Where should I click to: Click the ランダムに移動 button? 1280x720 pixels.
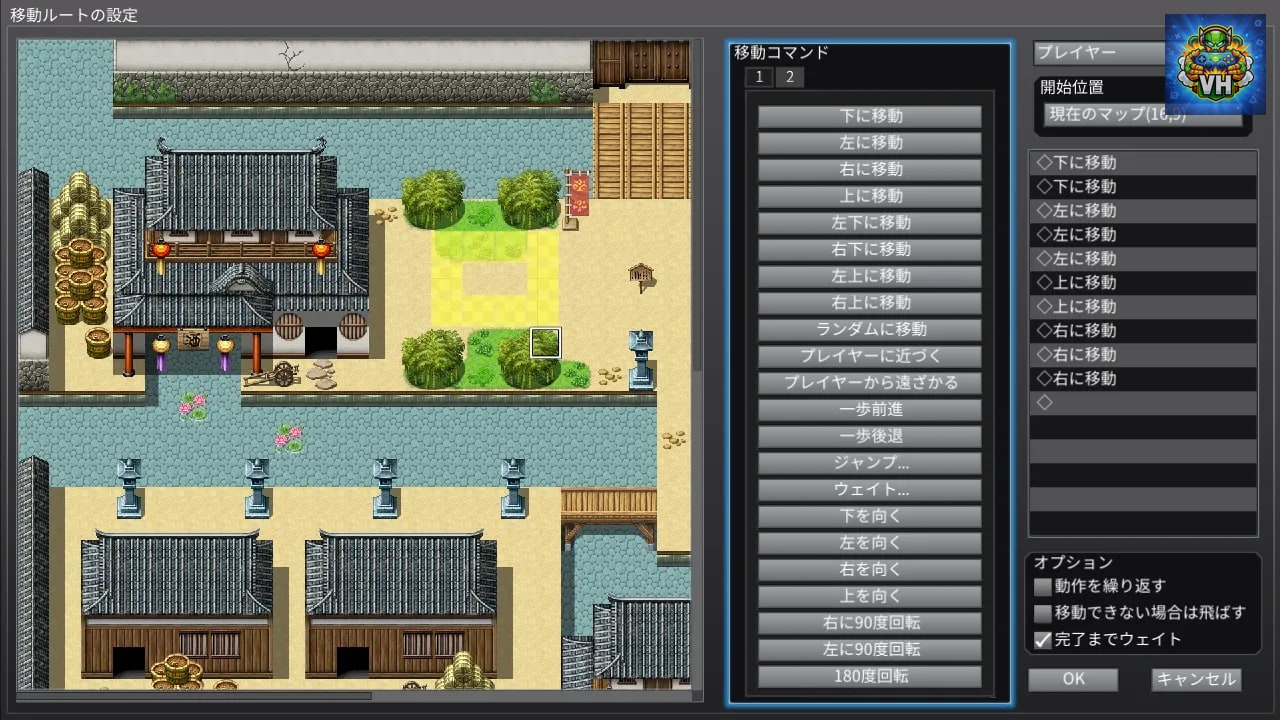869,329
